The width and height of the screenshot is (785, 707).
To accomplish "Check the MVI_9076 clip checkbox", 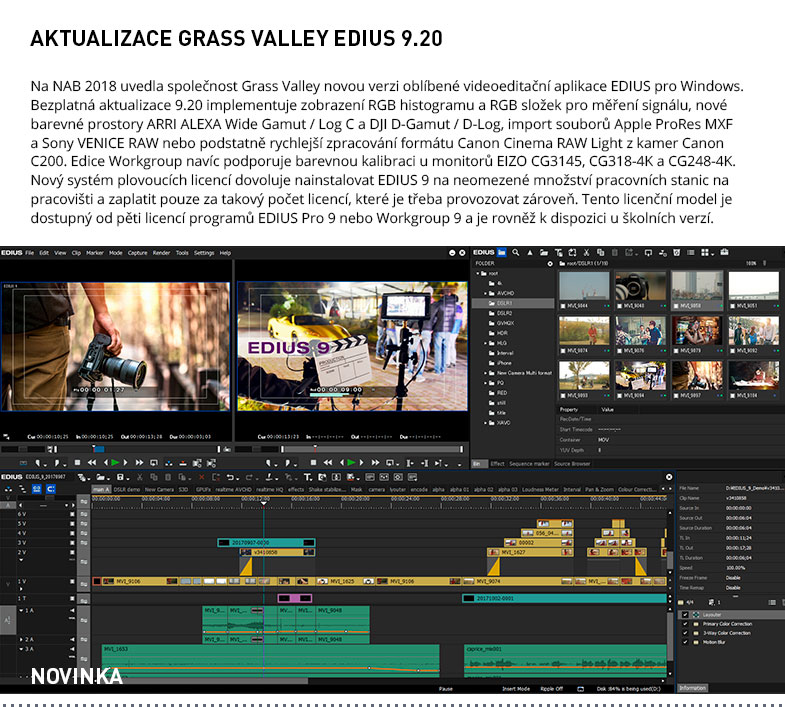I will click(619, 350).
